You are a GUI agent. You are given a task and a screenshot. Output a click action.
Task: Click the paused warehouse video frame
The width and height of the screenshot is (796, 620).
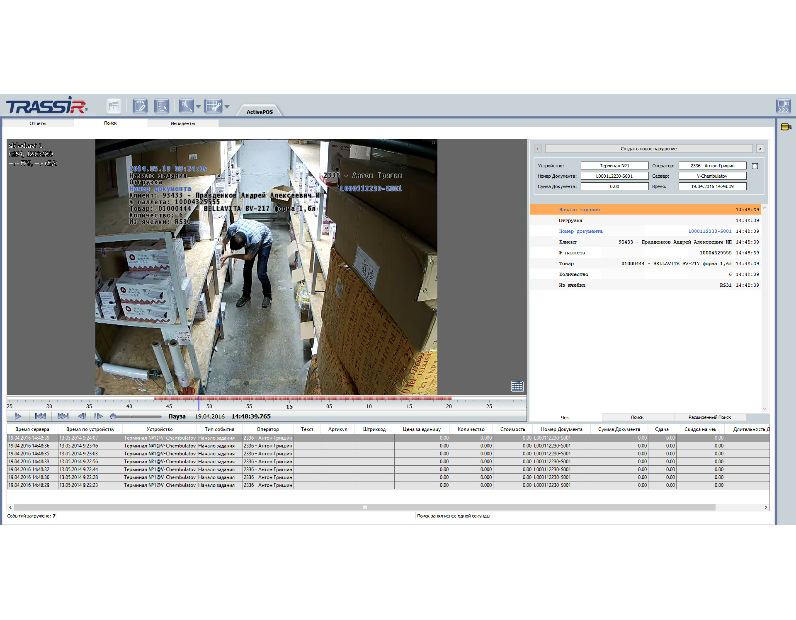[266, 267]
